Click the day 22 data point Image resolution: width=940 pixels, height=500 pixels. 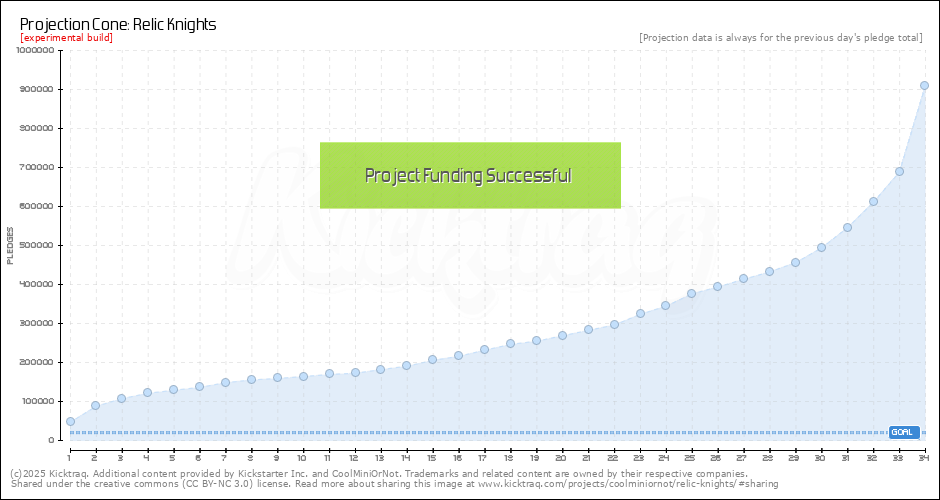tap(614, 324)
